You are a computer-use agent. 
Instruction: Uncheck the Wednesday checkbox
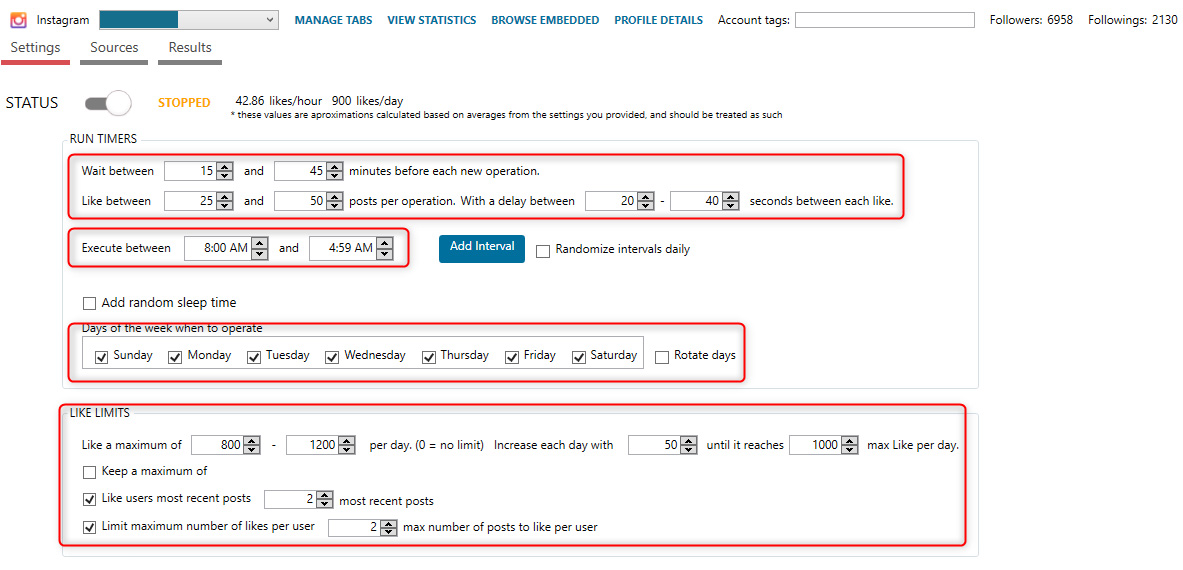pyautogui.click(x=332, y=357)
